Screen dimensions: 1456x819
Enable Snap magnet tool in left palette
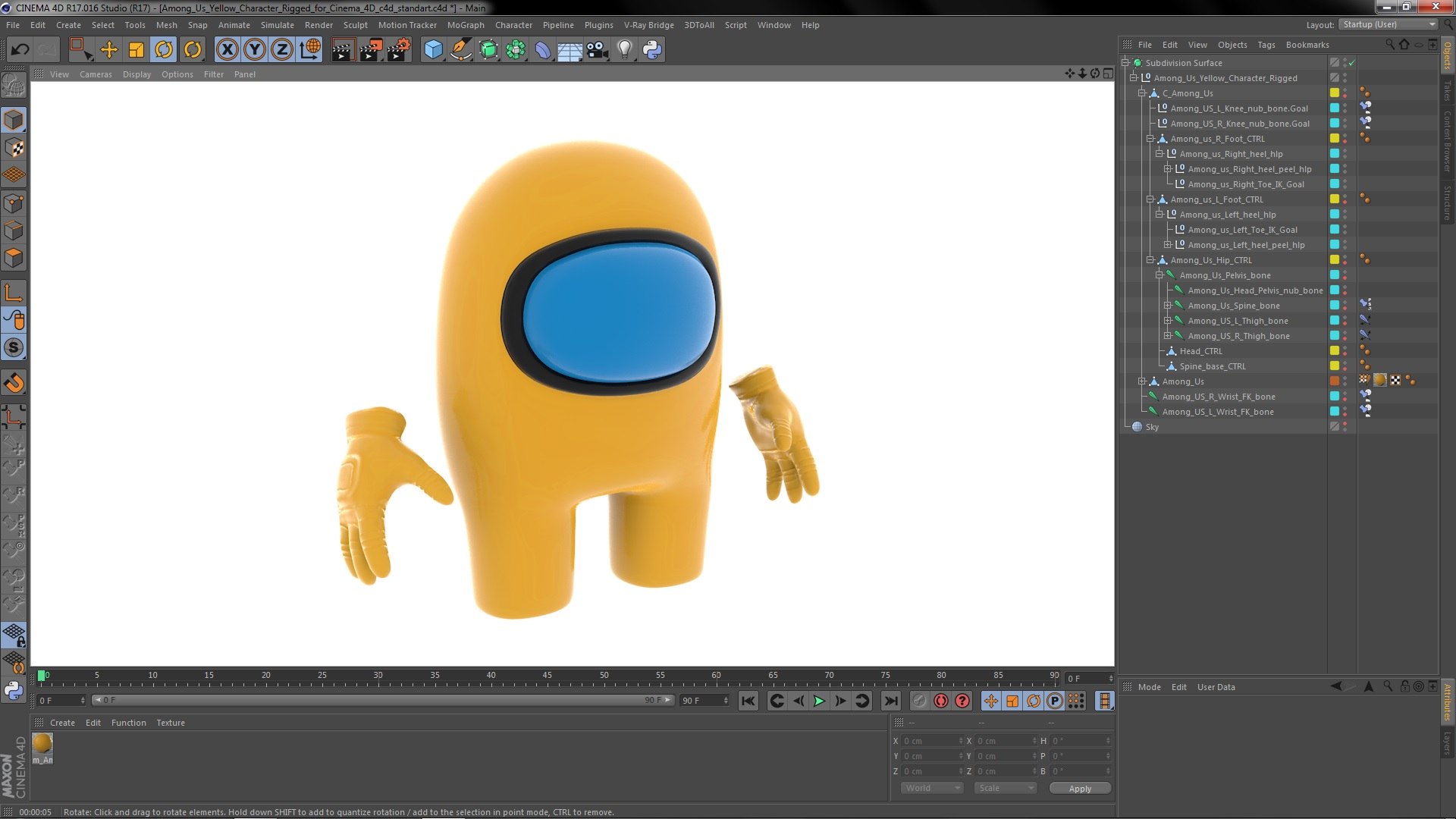click(14, 383)
